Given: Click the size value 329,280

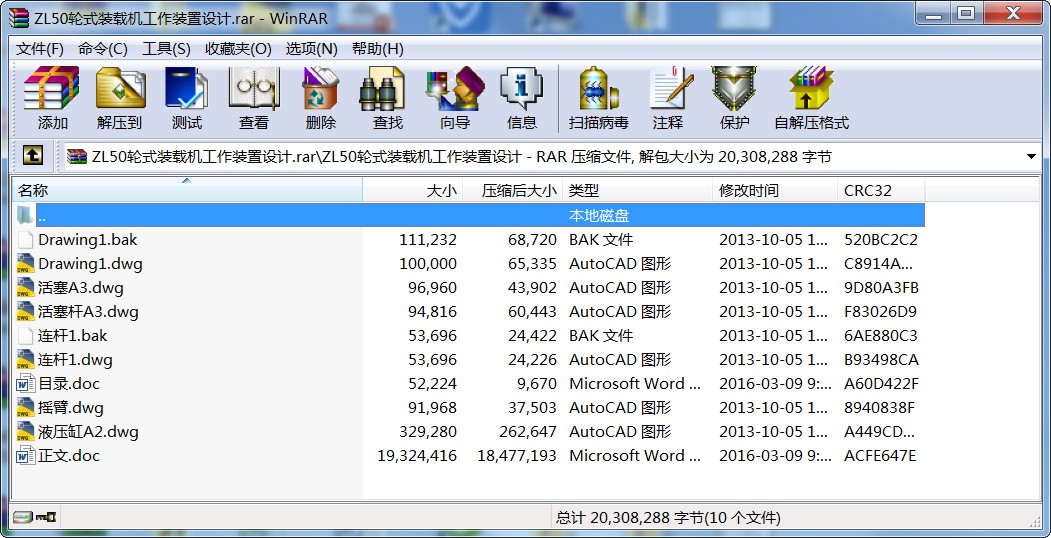Looking at the screenshot, I should click(428, 431).
